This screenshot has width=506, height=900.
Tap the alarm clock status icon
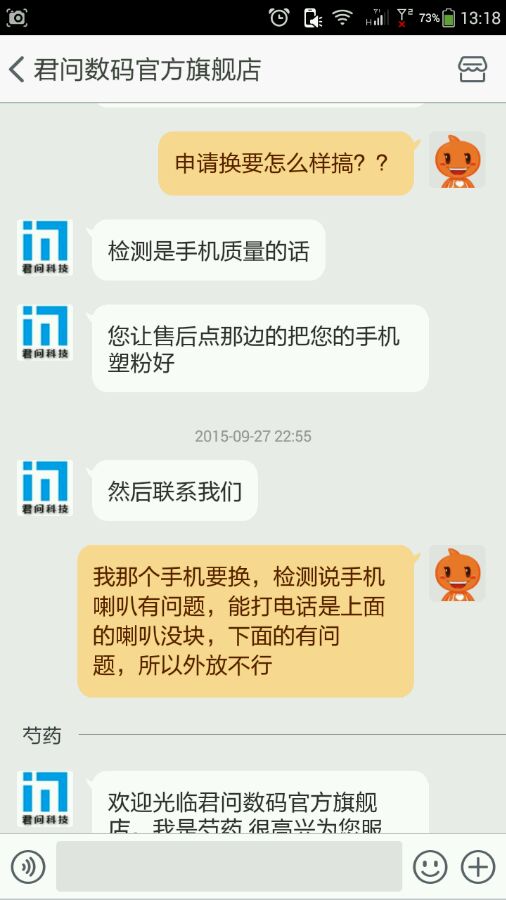pyautogui.click(x=279, y=17)
